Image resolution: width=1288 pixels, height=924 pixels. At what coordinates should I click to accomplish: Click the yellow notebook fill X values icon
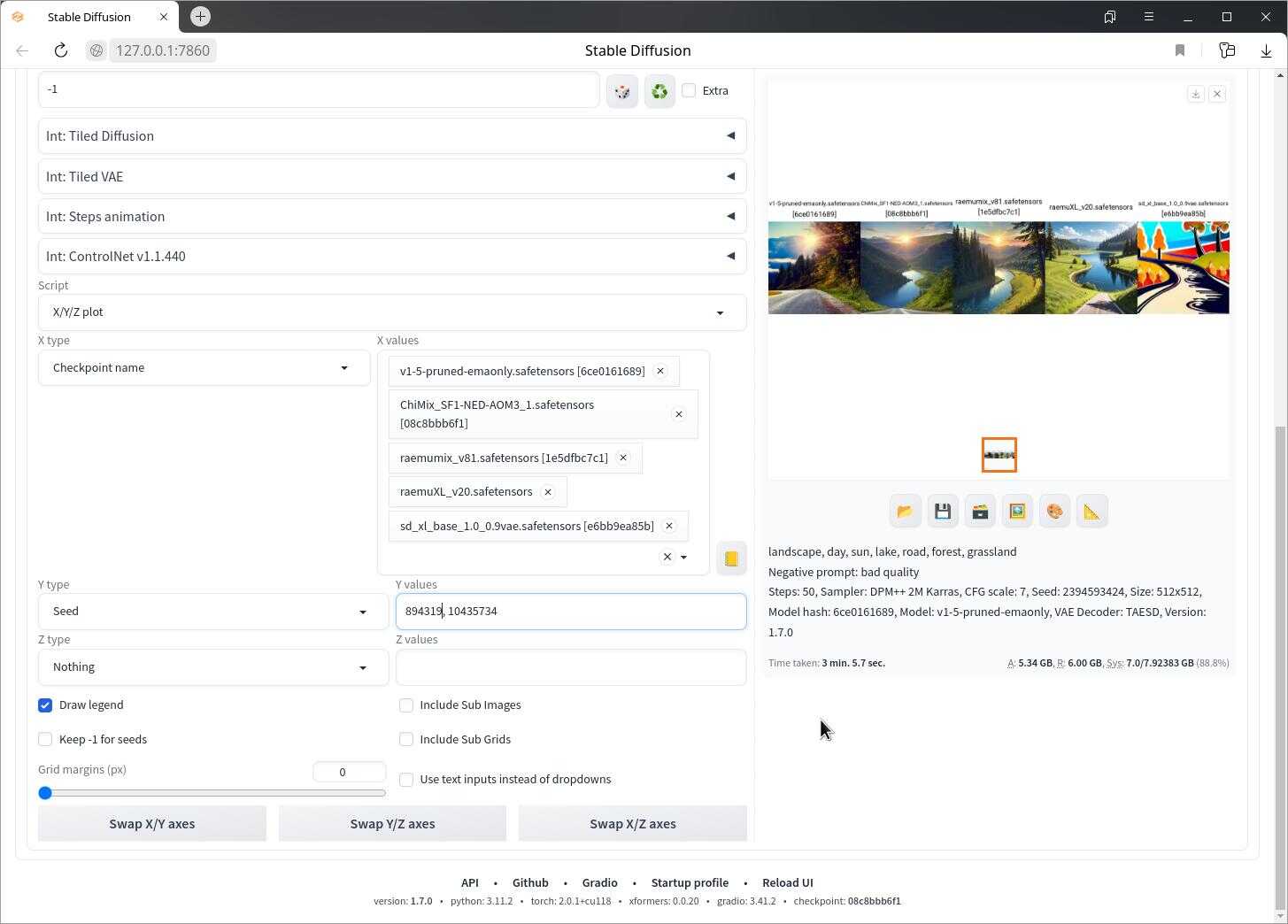pyautogui.click(x=731, y=558)
